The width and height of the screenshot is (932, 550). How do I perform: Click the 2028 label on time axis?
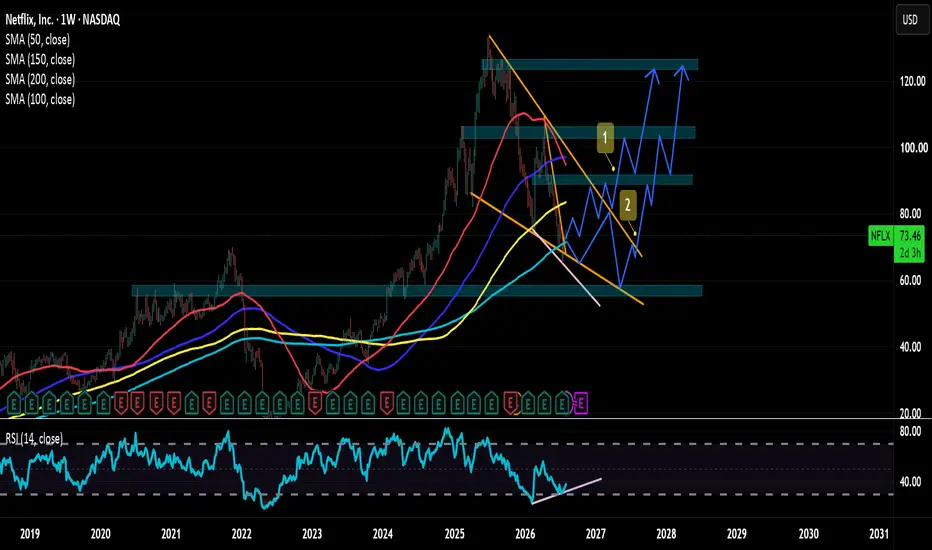[x=666, y=534]
